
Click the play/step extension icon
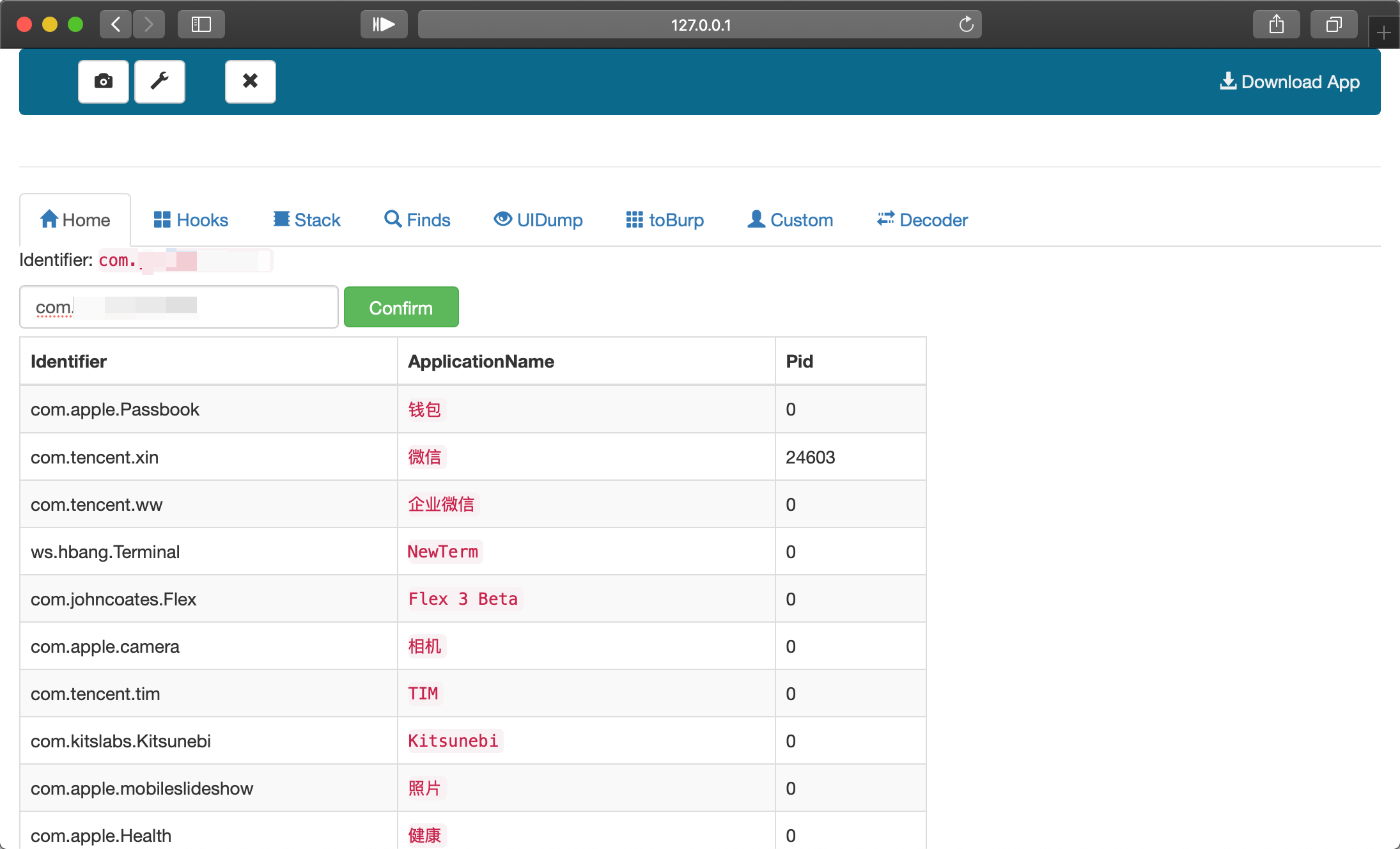pyautogui.click(x=384, y=24)
